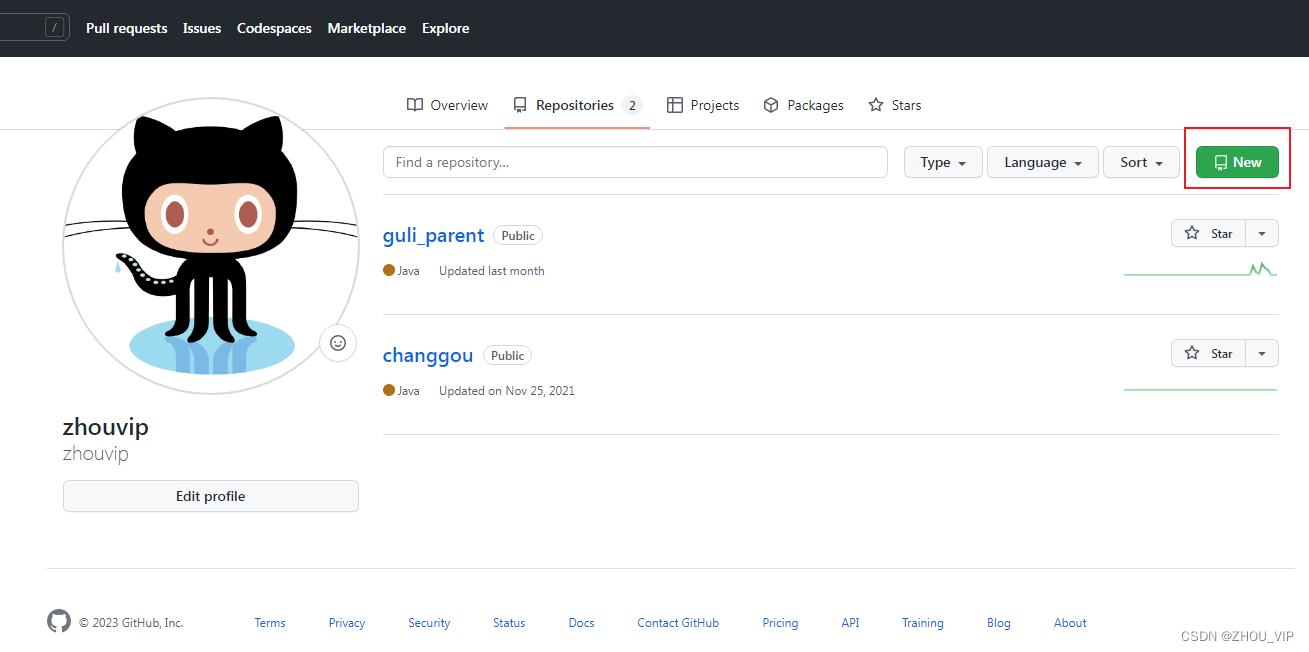Click the Java language label under guli_parent
The image size is (1309, 652).
point(409,271)
